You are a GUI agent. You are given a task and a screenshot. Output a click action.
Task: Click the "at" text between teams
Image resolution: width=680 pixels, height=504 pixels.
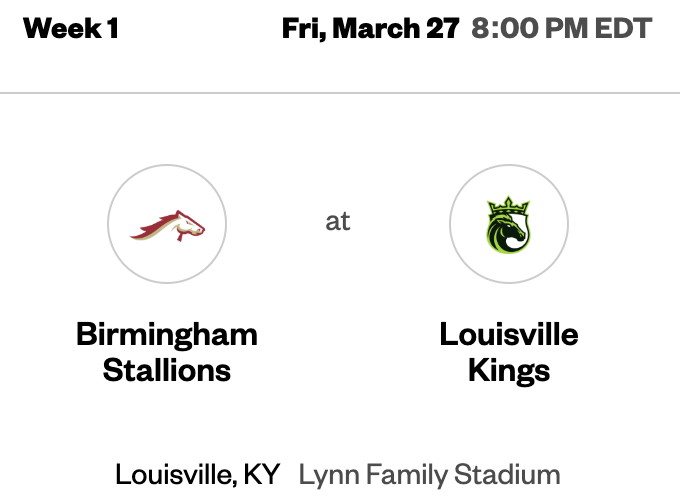[x=338, y=221]
